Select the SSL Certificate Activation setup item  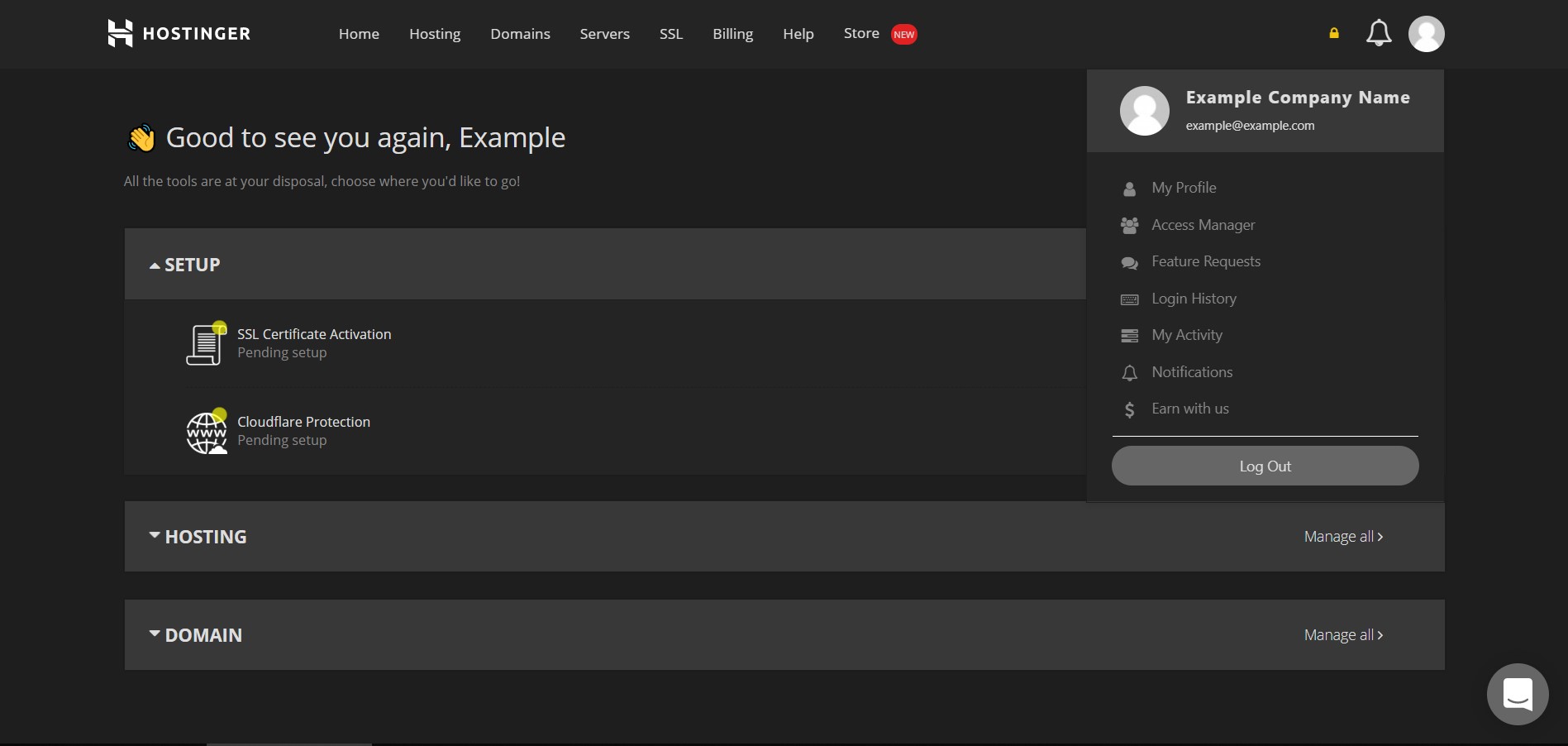[x=314, y=334]
